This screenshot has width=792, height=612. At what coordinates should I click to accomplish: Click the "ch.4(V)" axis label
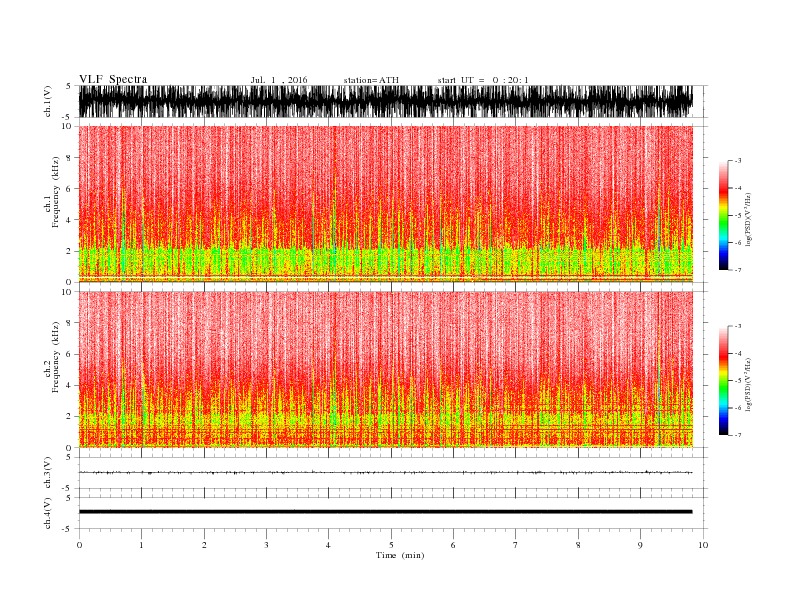[x=48, y=513]
